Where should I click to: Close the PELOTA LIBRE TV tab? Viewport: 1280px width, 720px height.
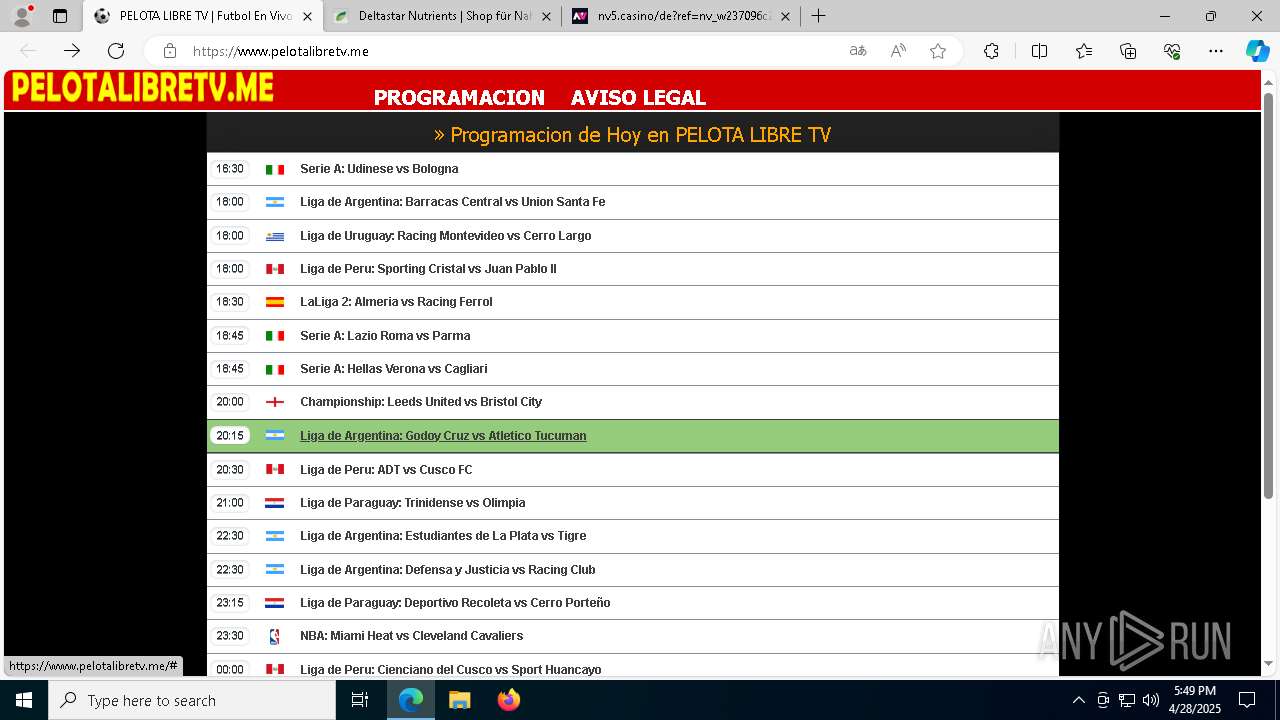point(307,16)
